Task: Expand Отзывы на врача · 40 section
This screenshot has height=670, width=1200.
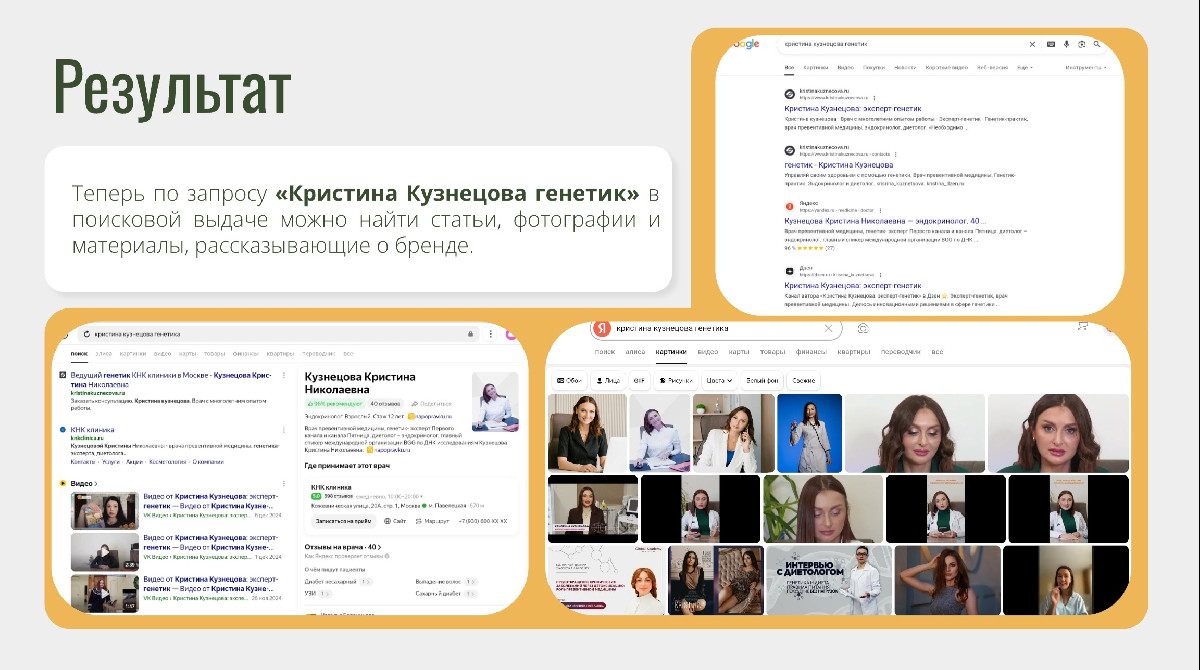Action: pos(343,547)
